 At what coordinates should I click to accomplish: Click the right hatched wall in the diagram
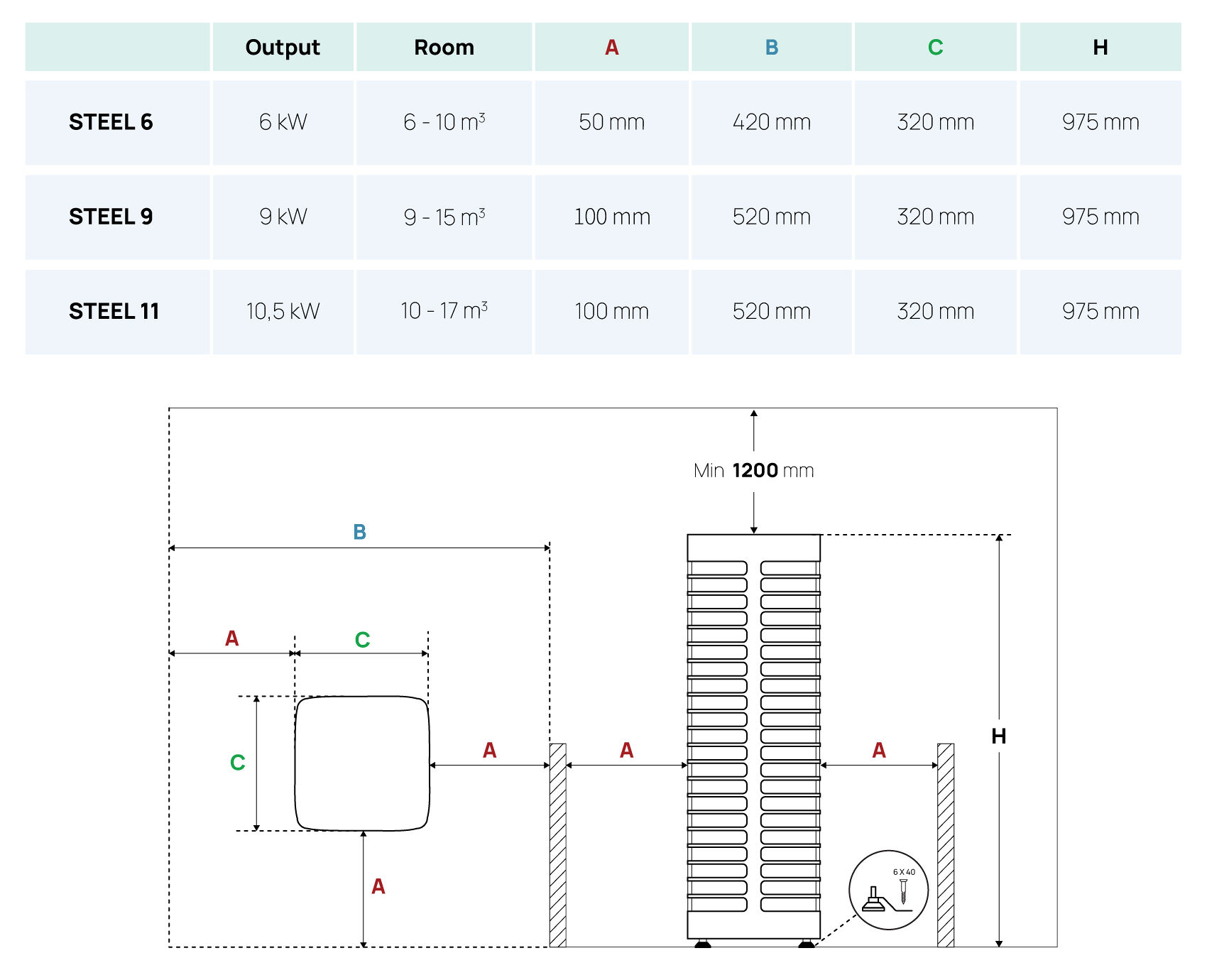(x=945, y=844)
